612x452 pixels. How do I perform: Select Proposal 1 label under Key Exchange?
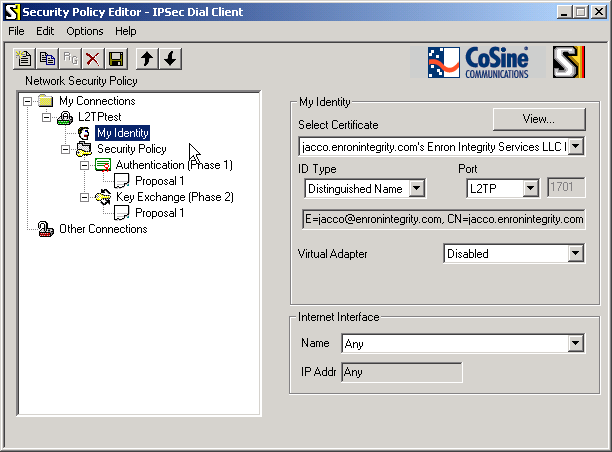(160, 213)
